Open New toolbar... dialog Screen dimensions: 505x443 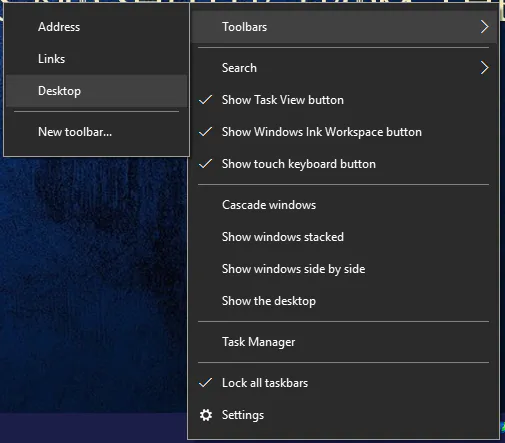point(97,132)
